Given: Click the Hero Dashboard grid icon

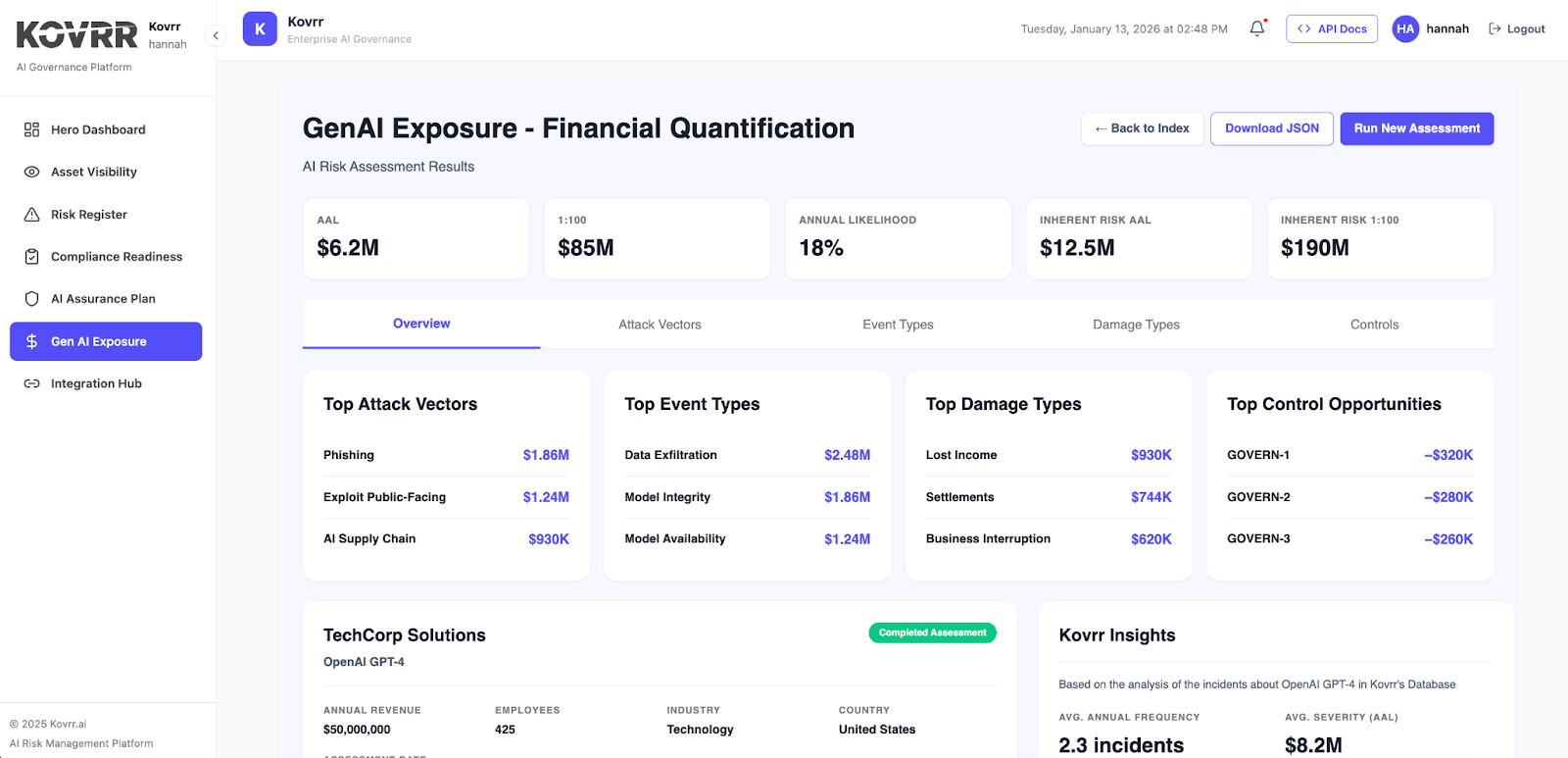Looking at the screenshot, I should pyautogui.click(x=31, y=129).
